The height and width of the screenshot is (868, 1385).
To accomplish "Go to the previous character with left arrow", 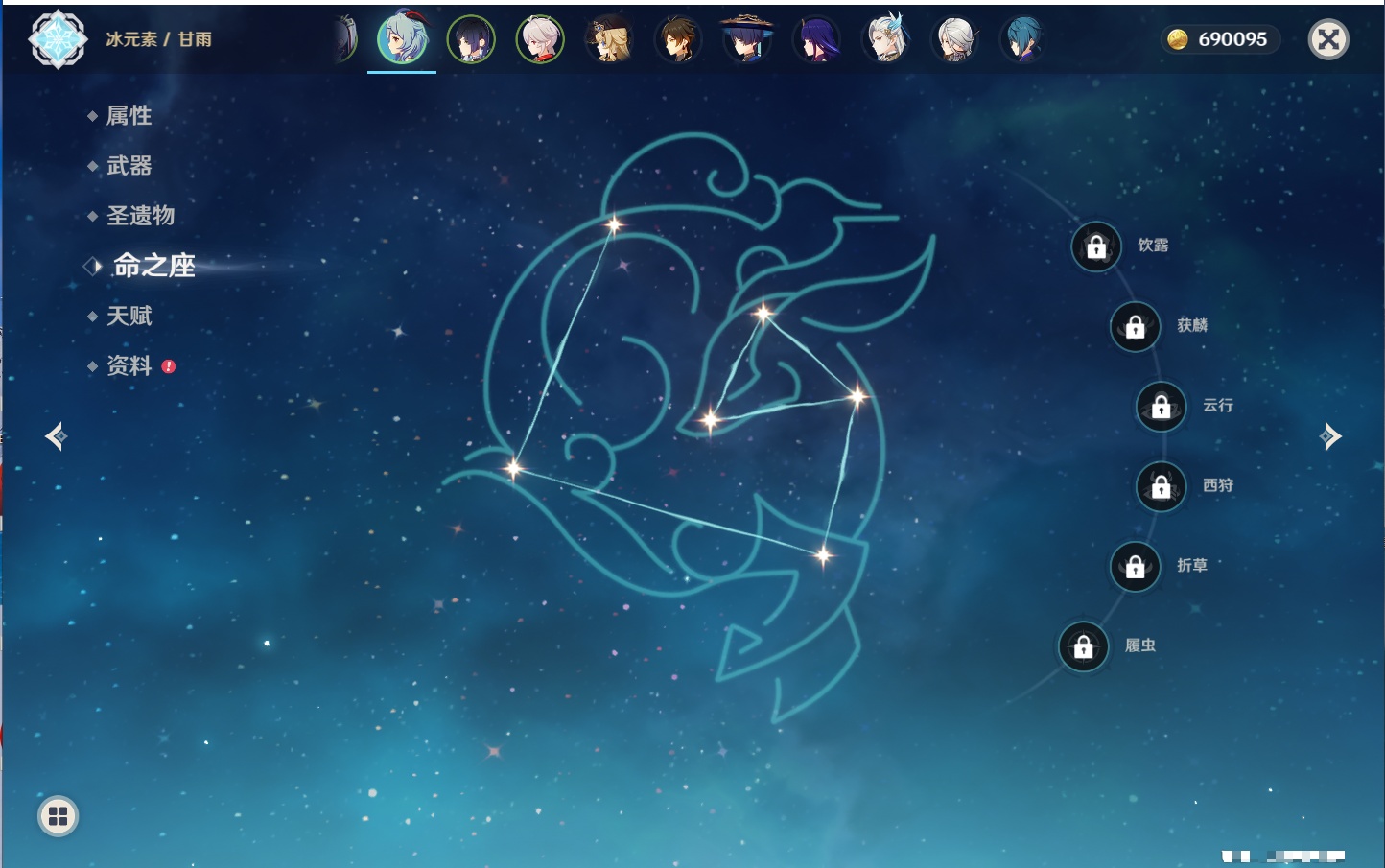I will 56,436.
